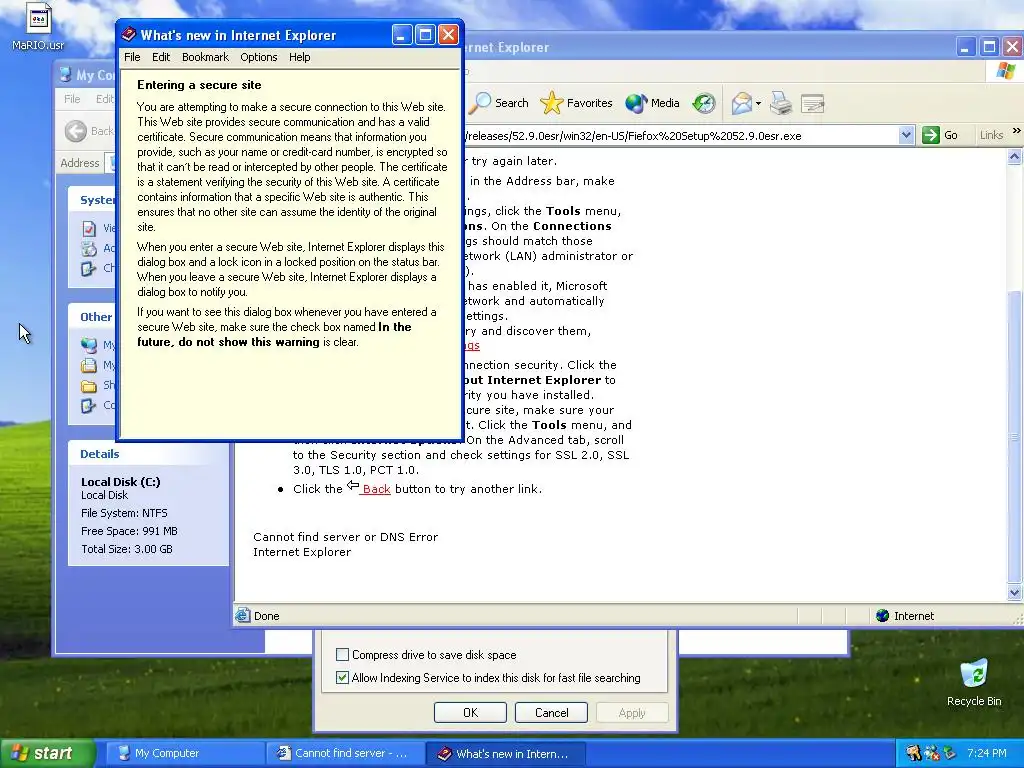Click 'Local Disk (C:)' title in Details

click(121, 482)
